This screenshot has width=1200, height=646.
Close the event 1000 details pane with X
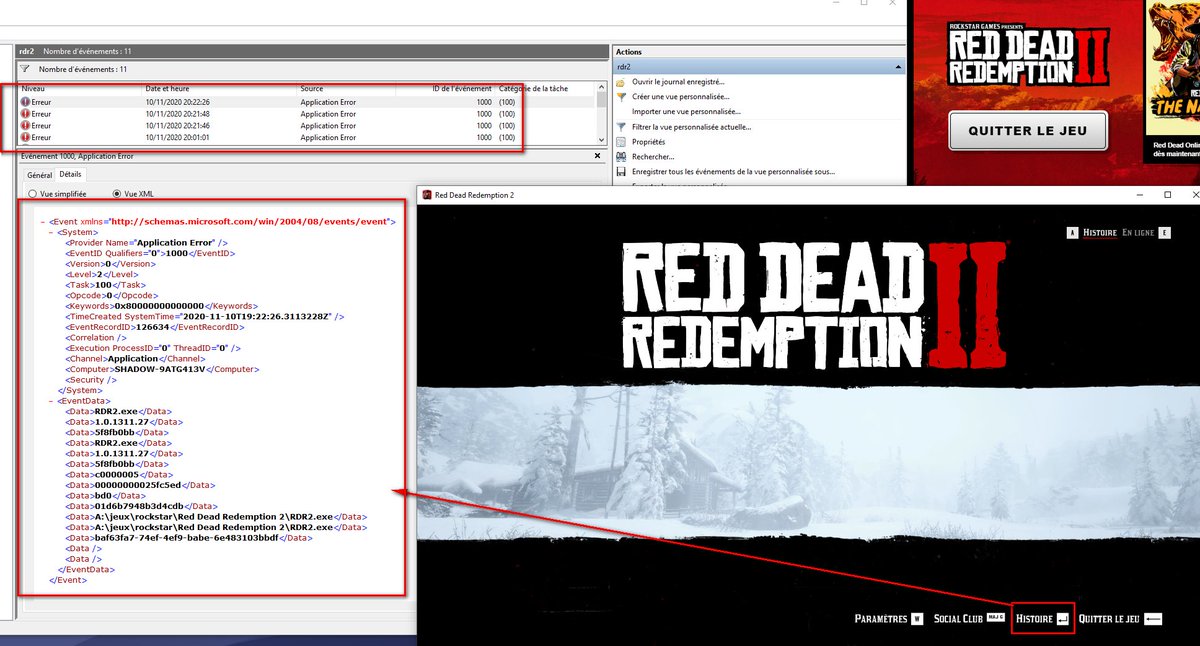coord(598,156)
